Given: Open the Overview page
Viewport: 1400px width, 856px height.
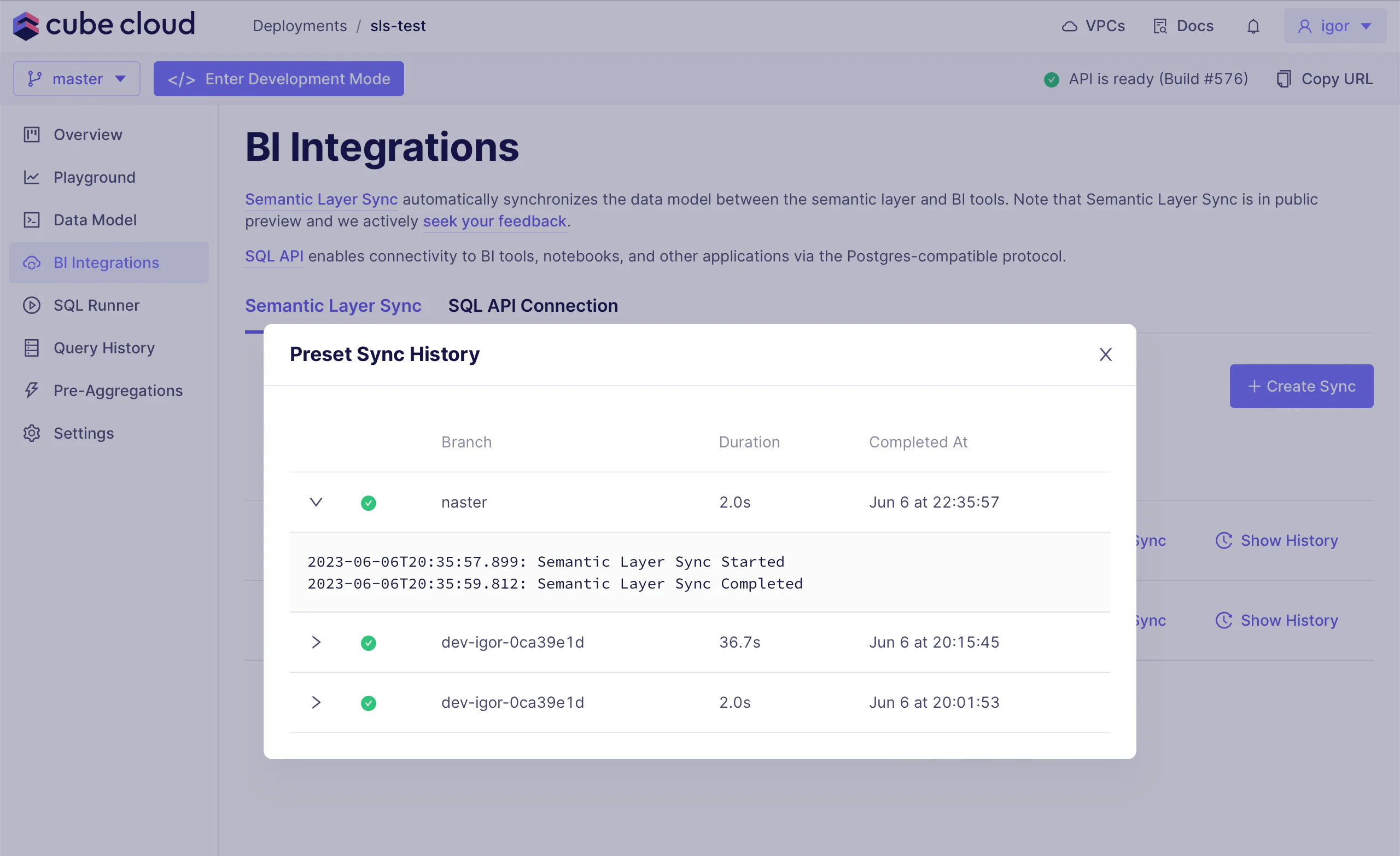Looking at the screenshot, I should (x=87, y=135).
